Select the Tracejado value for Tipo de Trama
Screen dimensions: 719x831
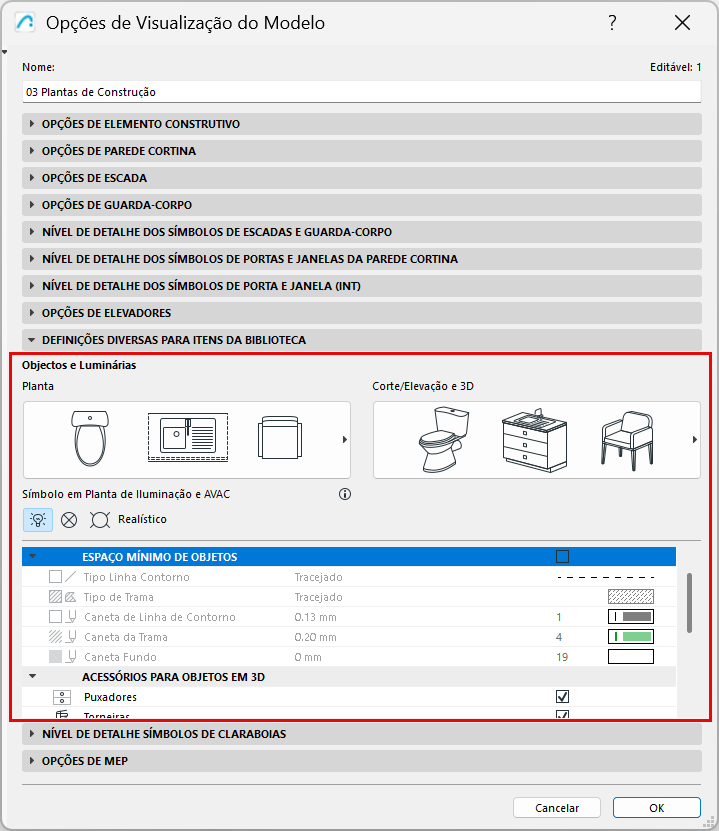318,597
